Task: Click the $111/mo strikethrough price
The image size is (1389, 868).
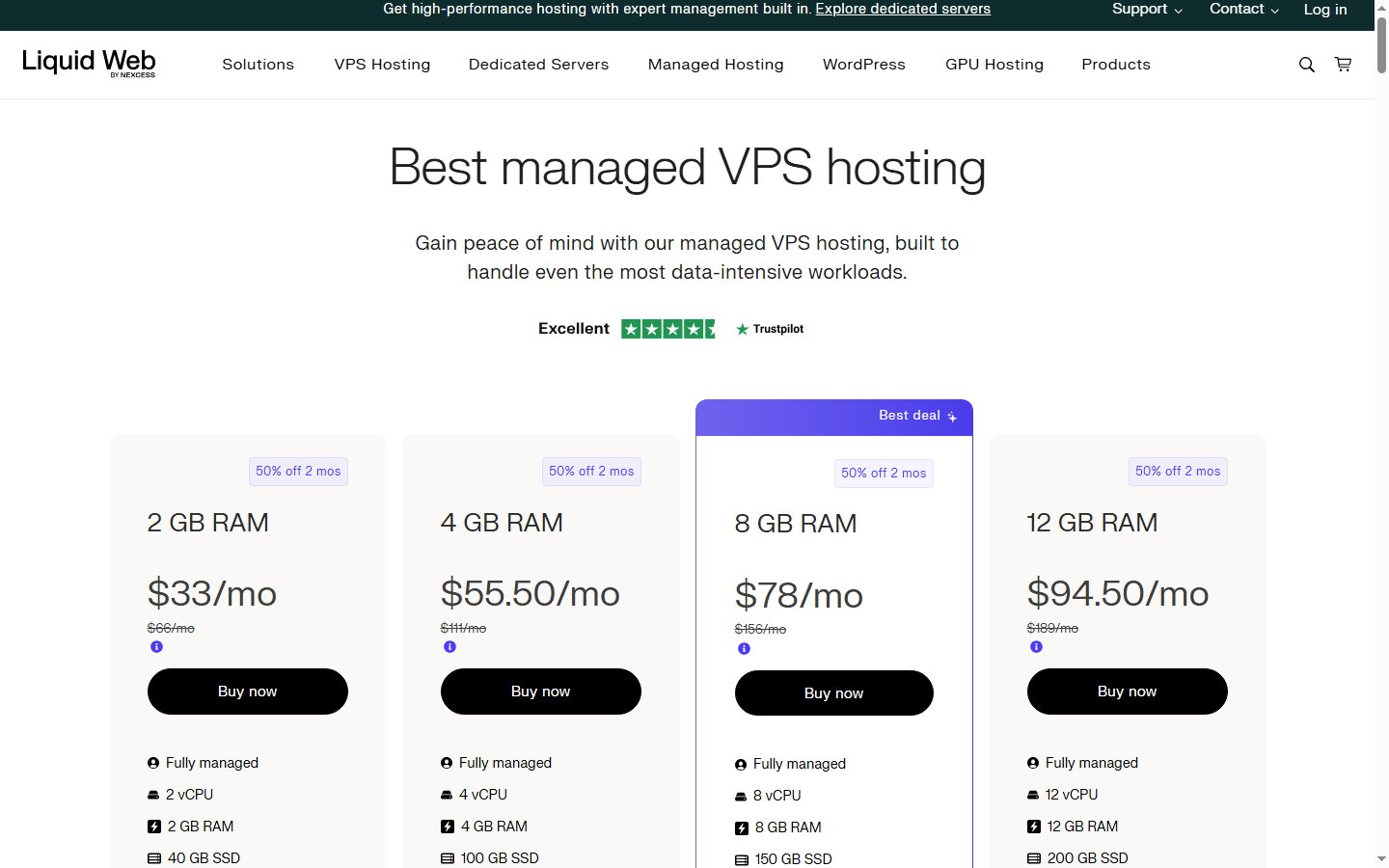Action: 463,628
